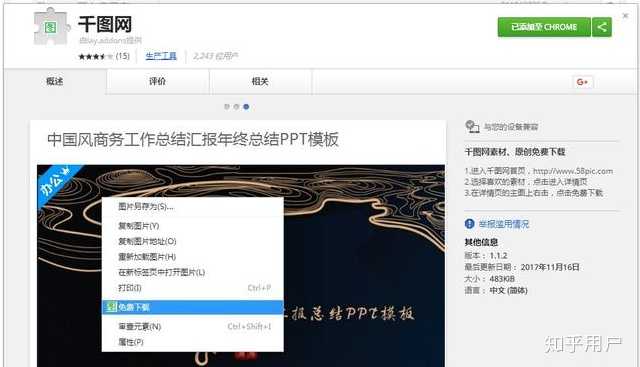The width and height of the screenshot is (640, 367).
Task: Click the language value 中文 (简体)
Action: [x=509, y=290]
